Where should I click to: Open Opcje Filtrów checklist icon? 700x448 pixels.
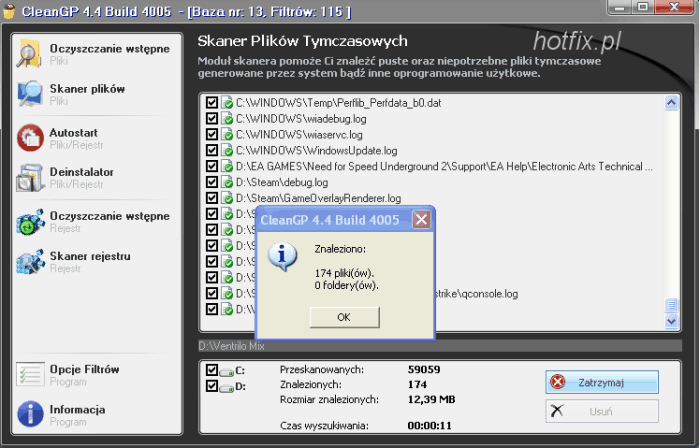30,374
